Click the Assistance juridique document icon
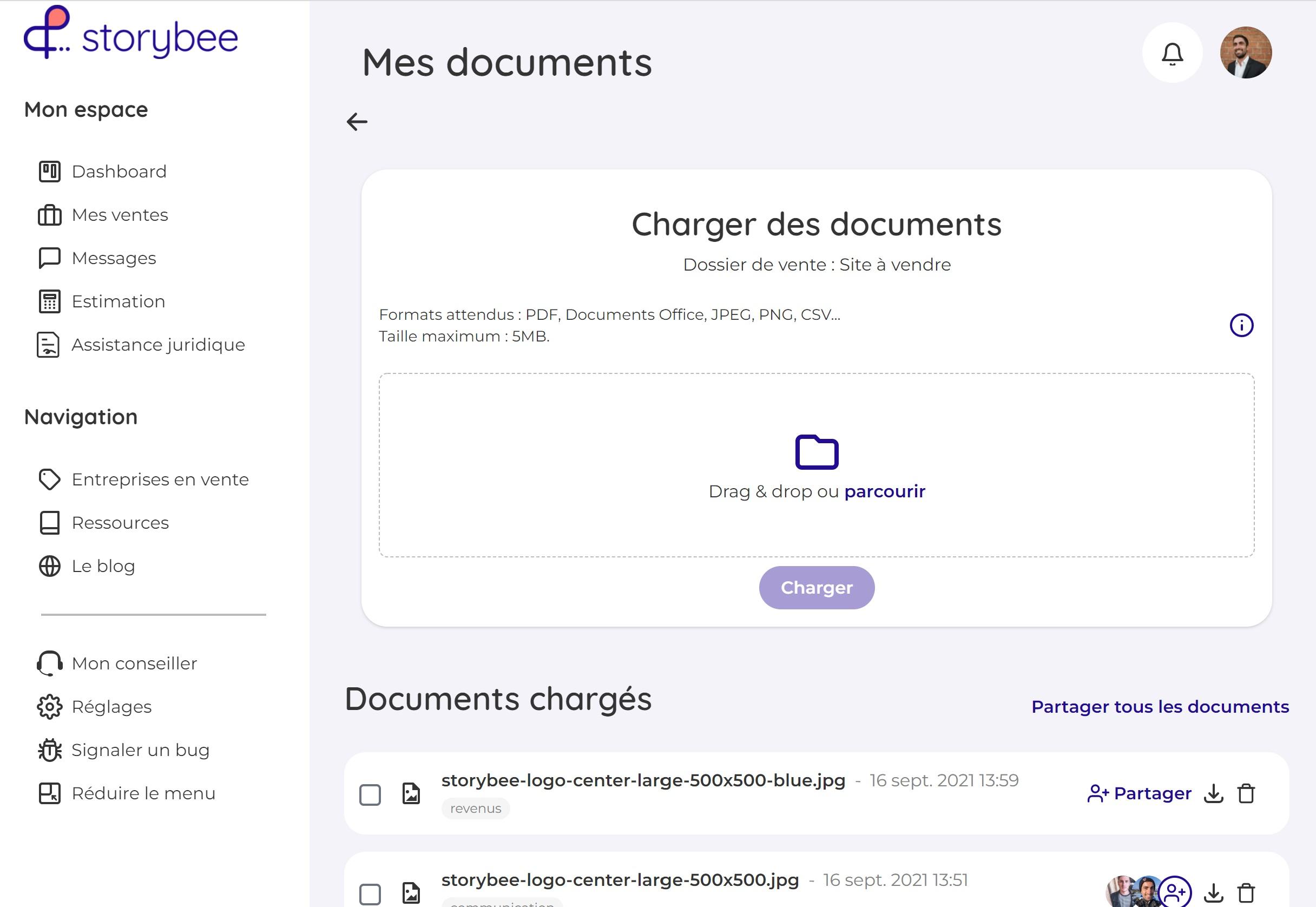Viewport: 1316px width, 907px height. [48, 345]
